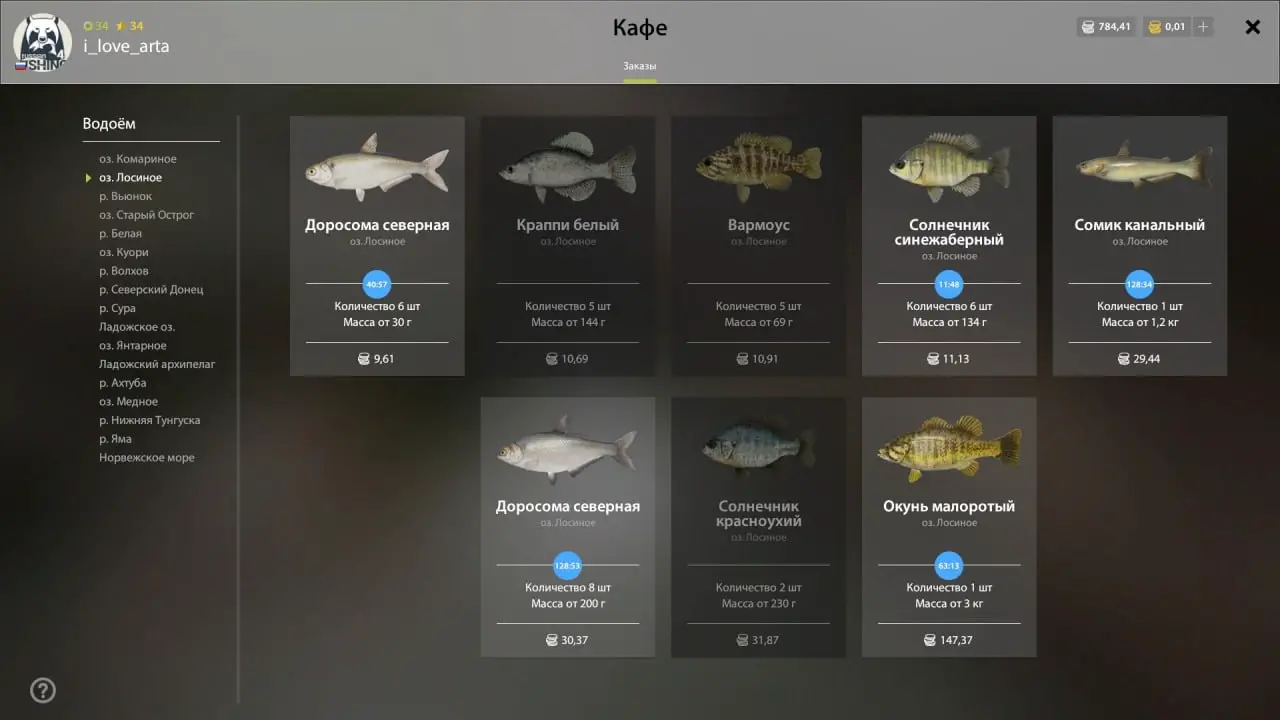
Task: Choose р. Ахтуба from the list
Action: 123,383
